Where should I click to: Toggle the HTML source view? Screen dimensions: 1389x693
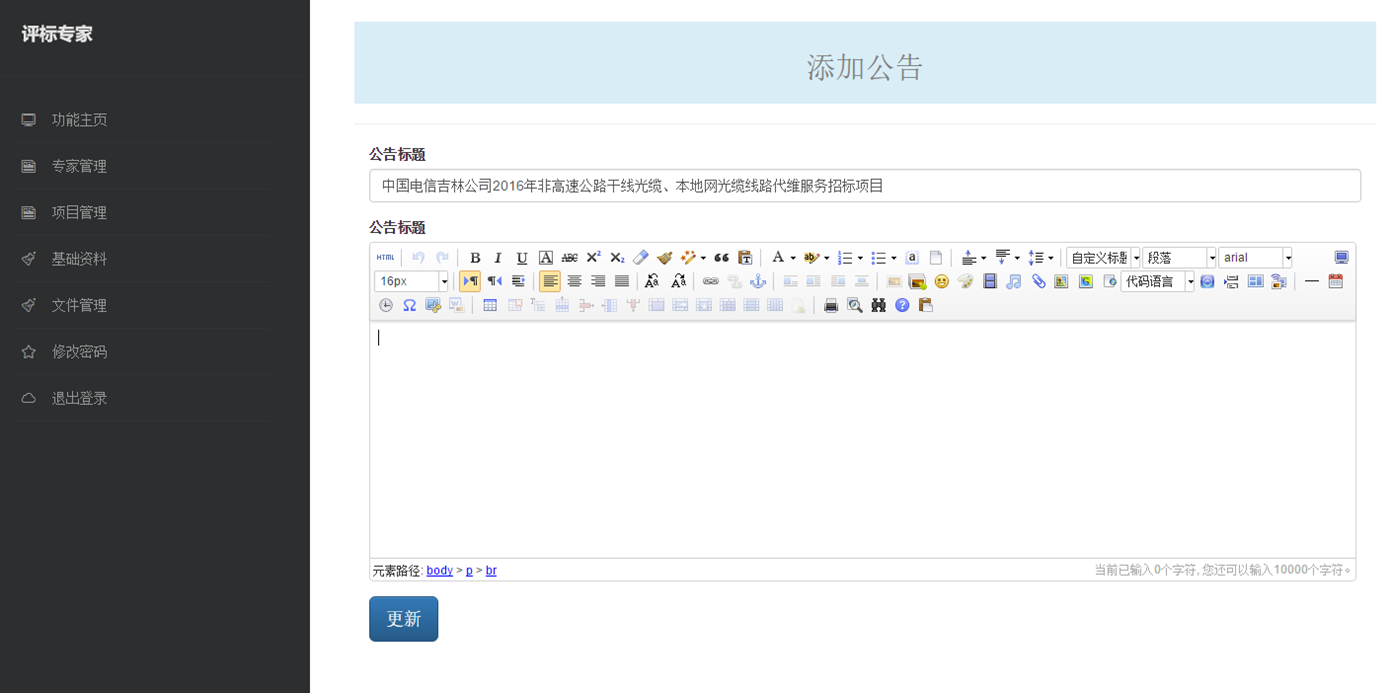[385, 257]
